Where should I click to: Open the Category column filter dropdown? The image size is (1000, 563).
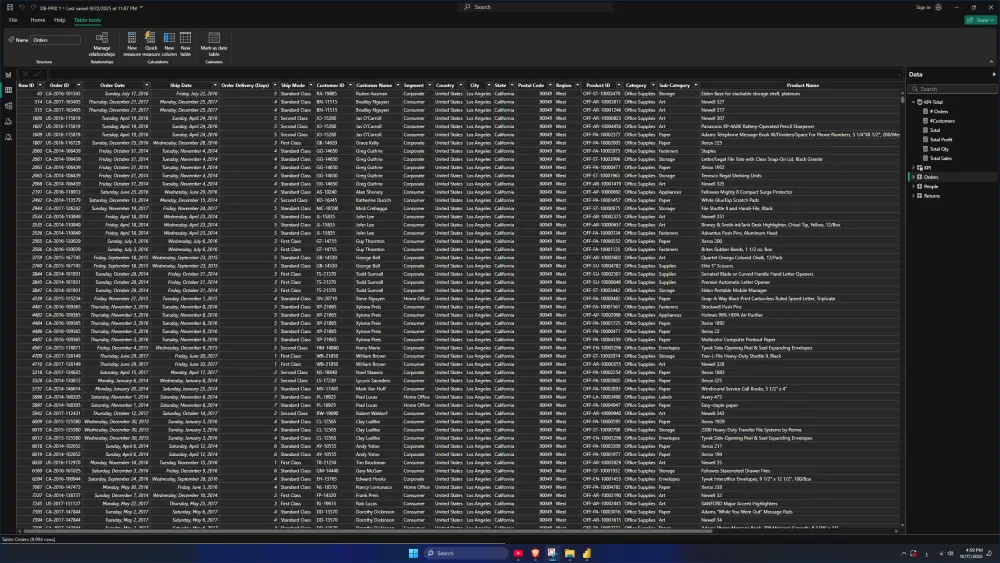pyautogui.click(x=652, y=85)
